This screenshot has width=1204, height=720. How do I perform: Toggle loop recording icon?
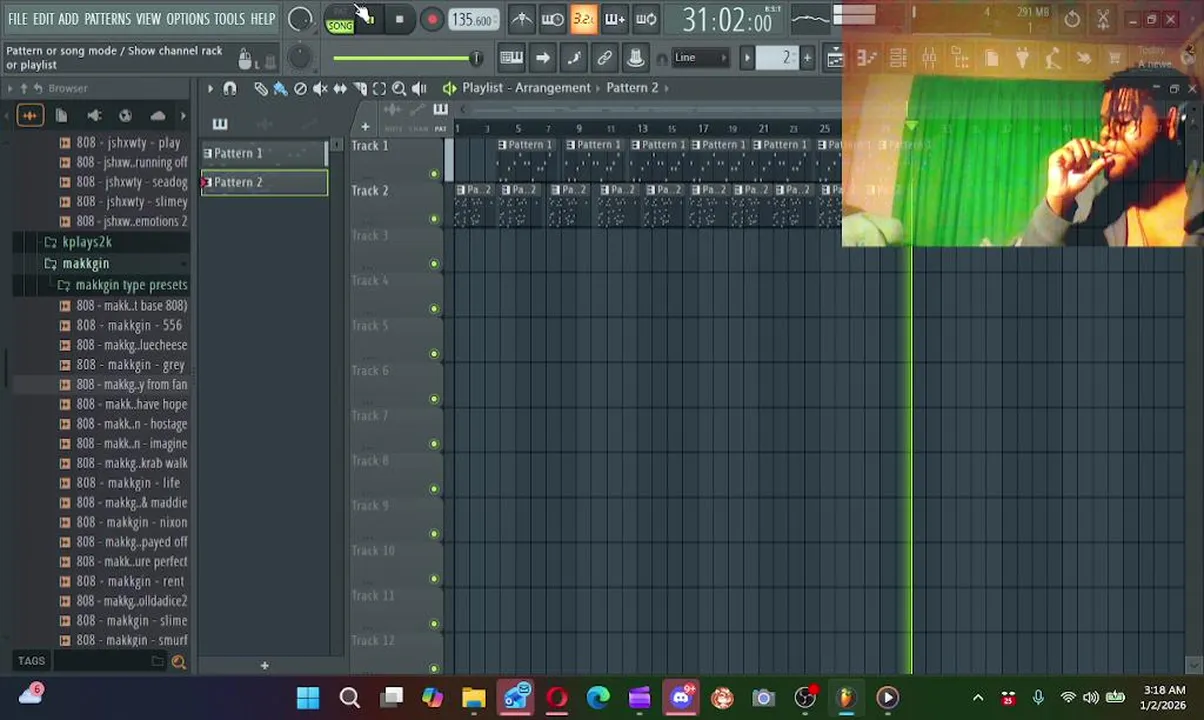pos(646,19)
